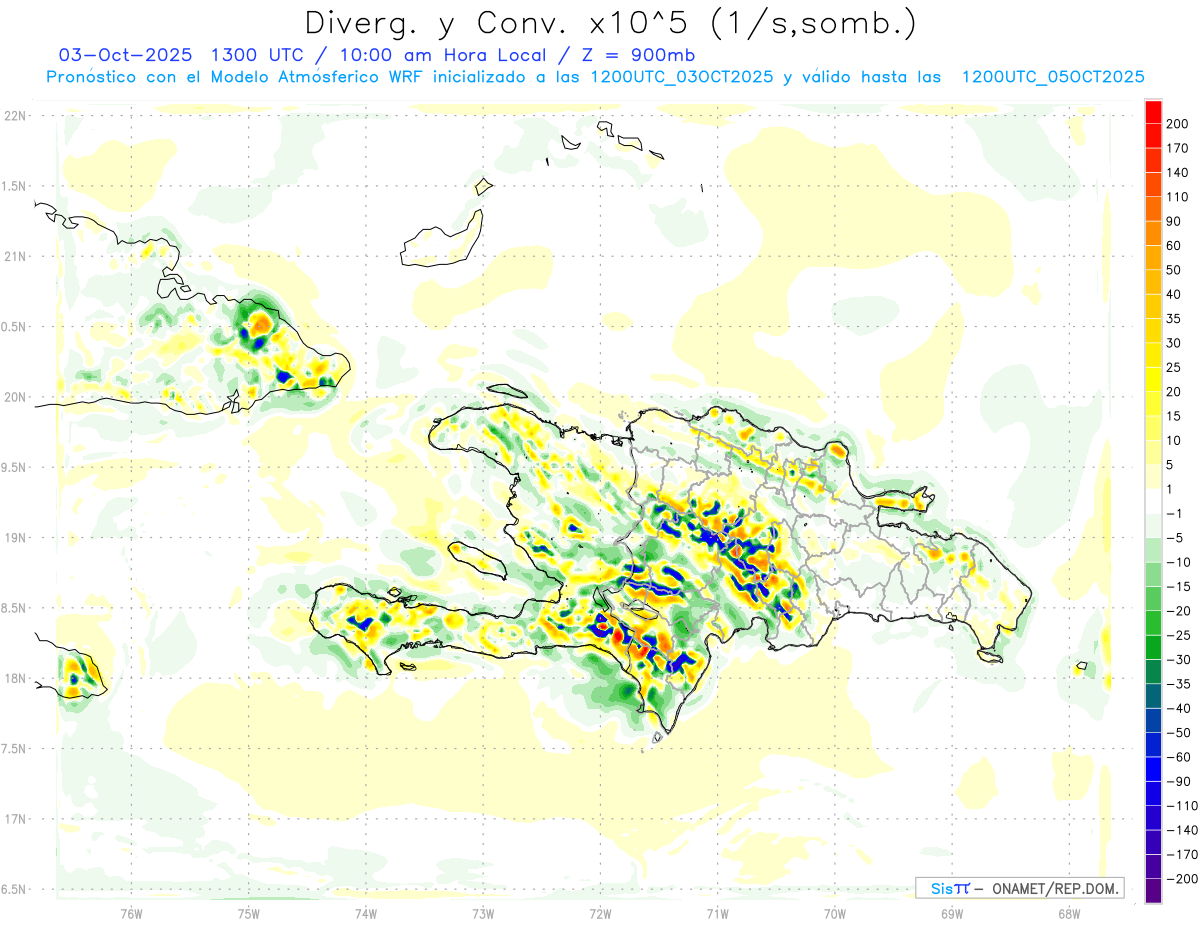Click the "21N" latitude label
The width and height of the screenshot is (1200, 927).
point(14,256)
